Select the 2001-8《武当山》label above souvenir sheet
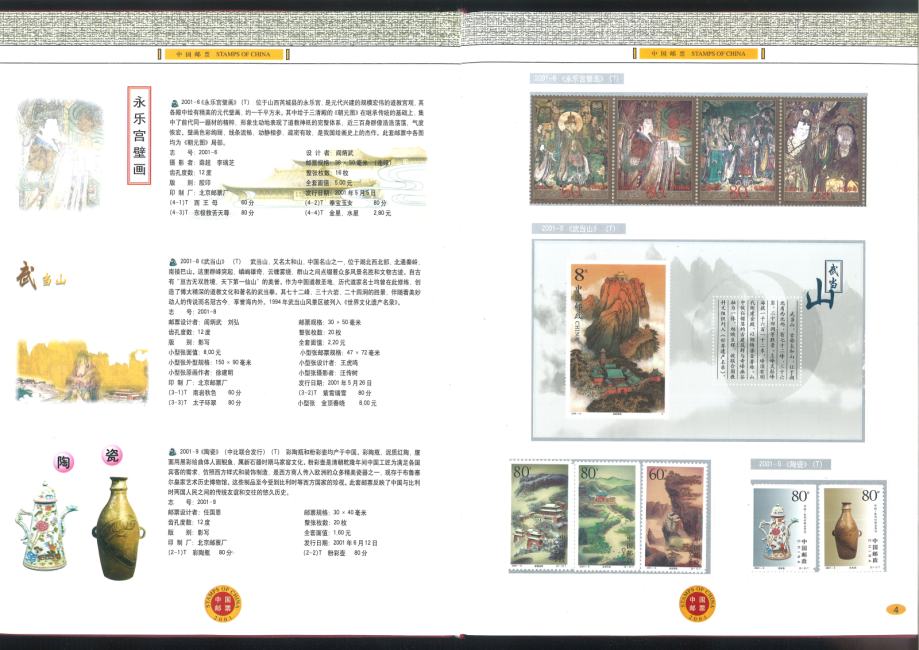Screen dimensions: 919x650 [x=576, y=228]
